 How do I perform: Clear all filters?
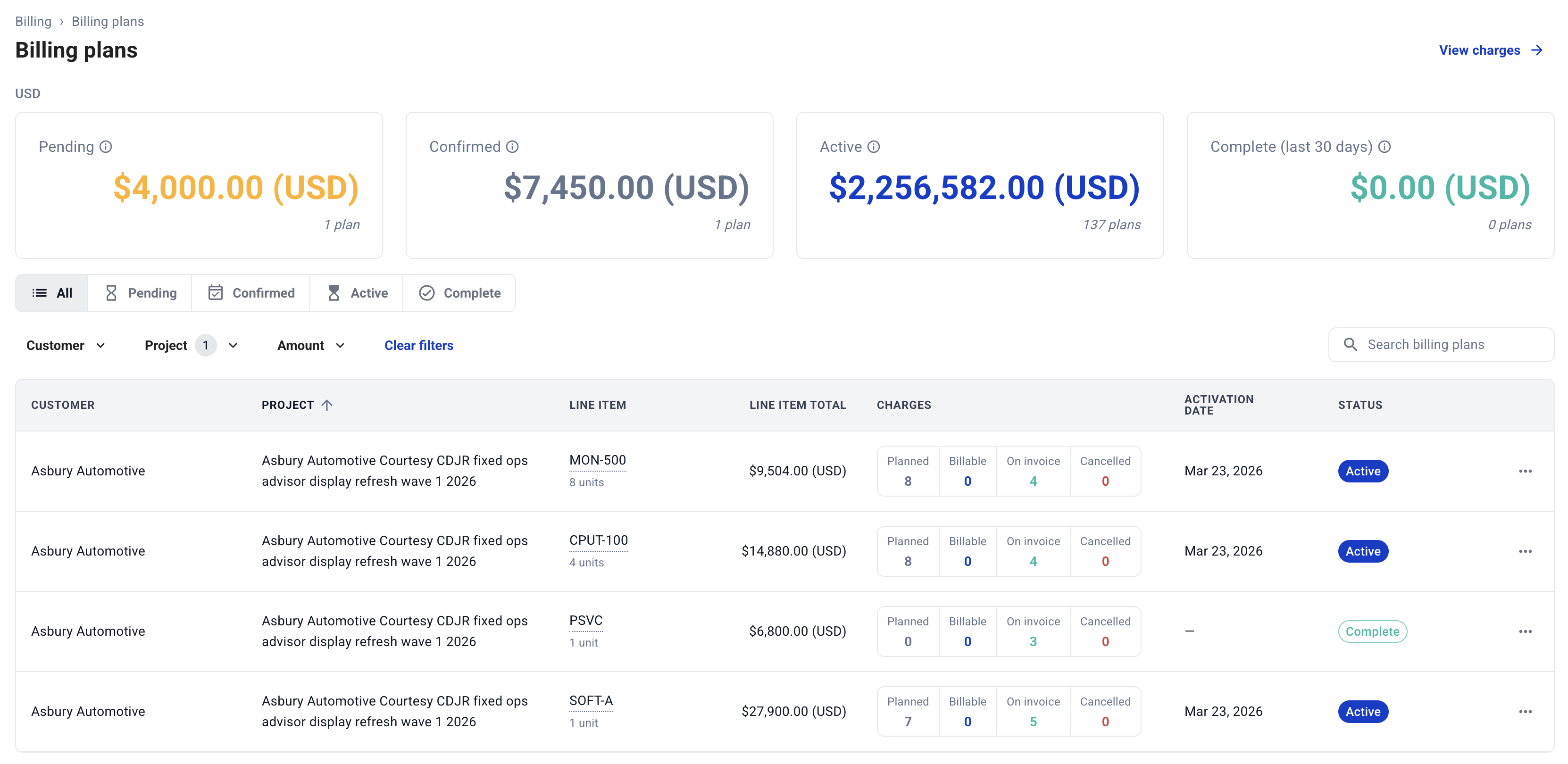click(x=419, y=346)
